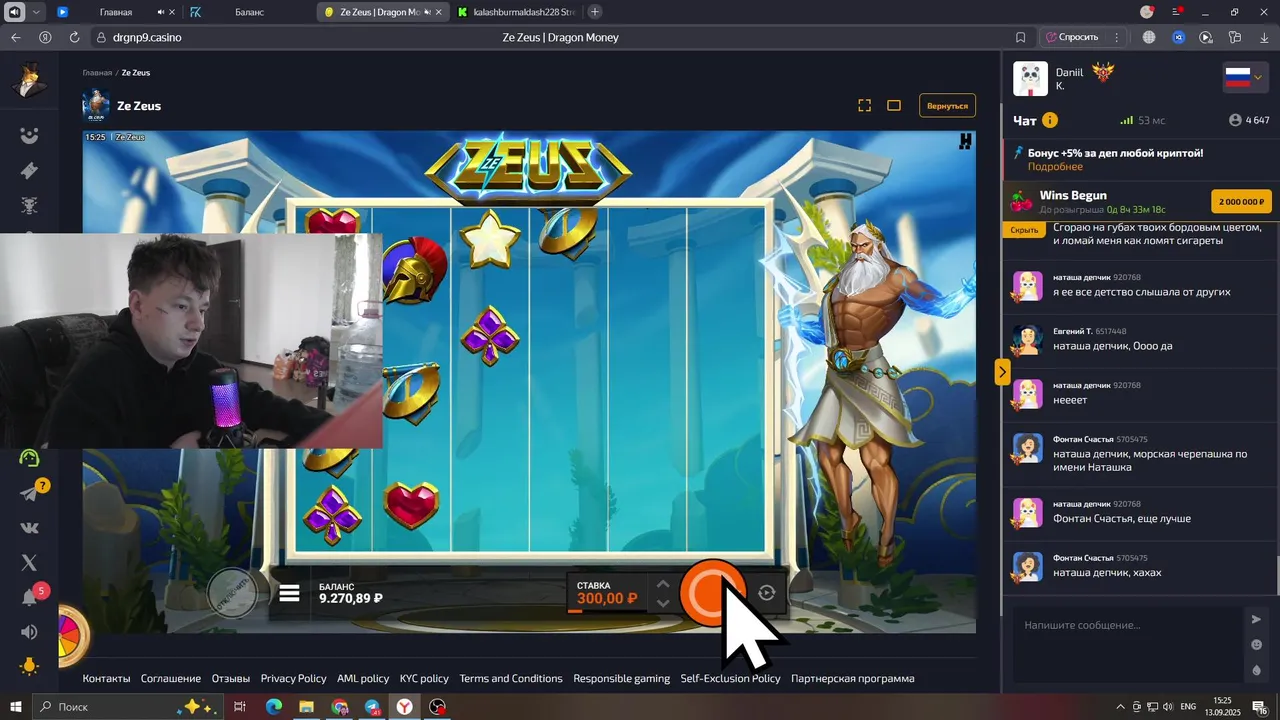The width and height of the screenshot is (1280, 720).
Task: Open the smiley face sidebar icon
Action: [x=29, y=136]
